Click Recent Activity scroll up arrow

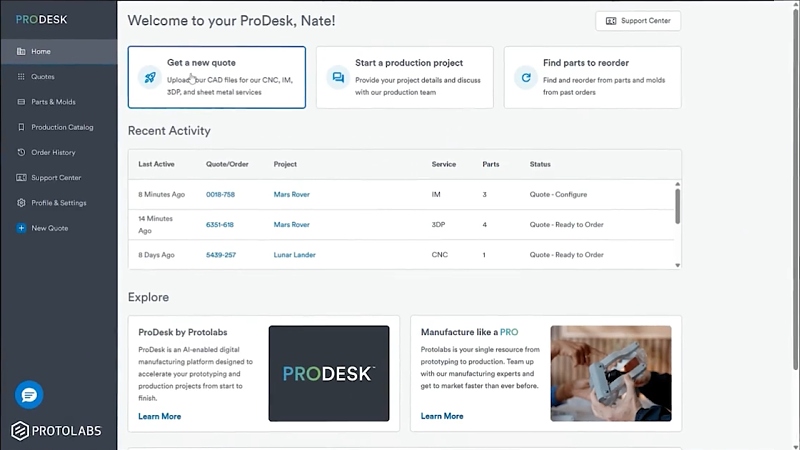(x=678, y=184)
